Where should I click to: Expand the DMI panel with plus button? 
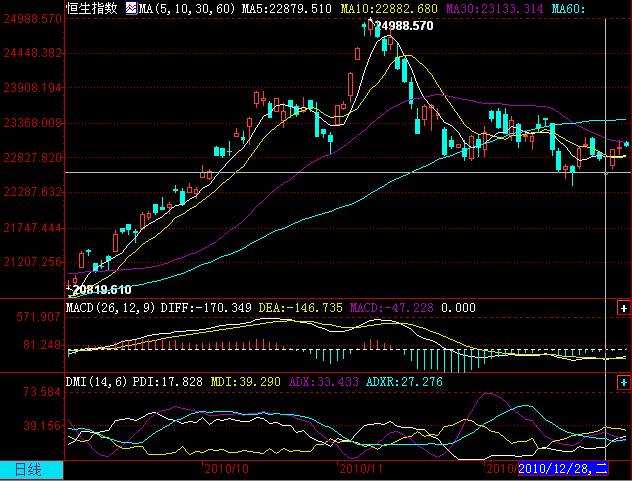click(x=624, y=382)
